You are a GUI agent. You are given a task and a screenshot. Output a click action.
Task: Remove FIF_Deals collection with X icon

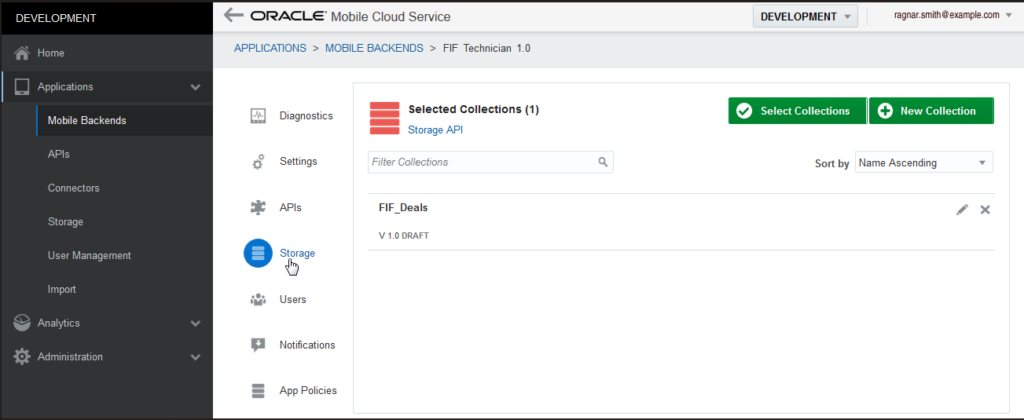pos(985,210)
